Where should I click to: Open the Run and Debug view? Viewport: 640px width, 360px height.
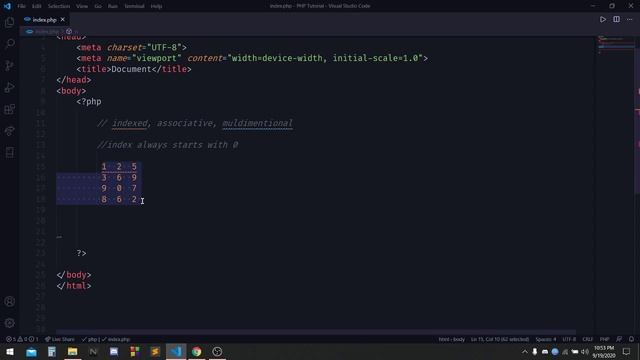[x=9, y=87]
